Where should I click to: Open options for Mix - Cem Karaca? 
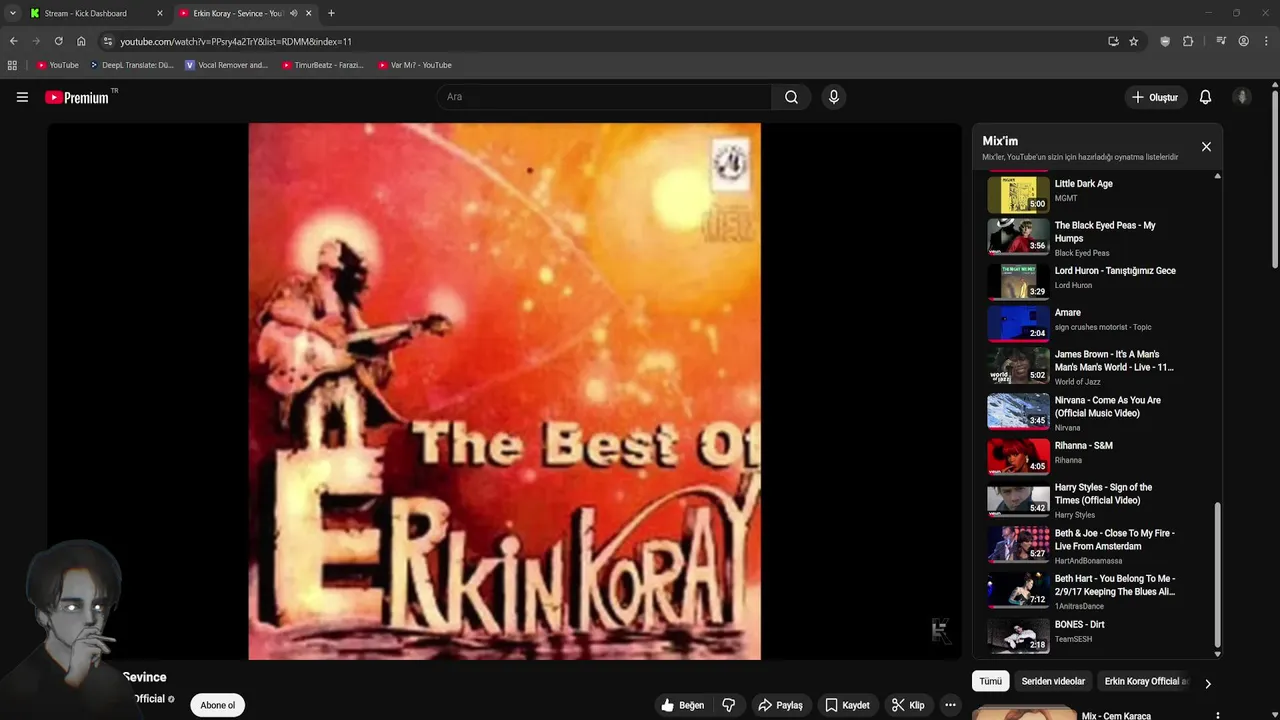1217,716
